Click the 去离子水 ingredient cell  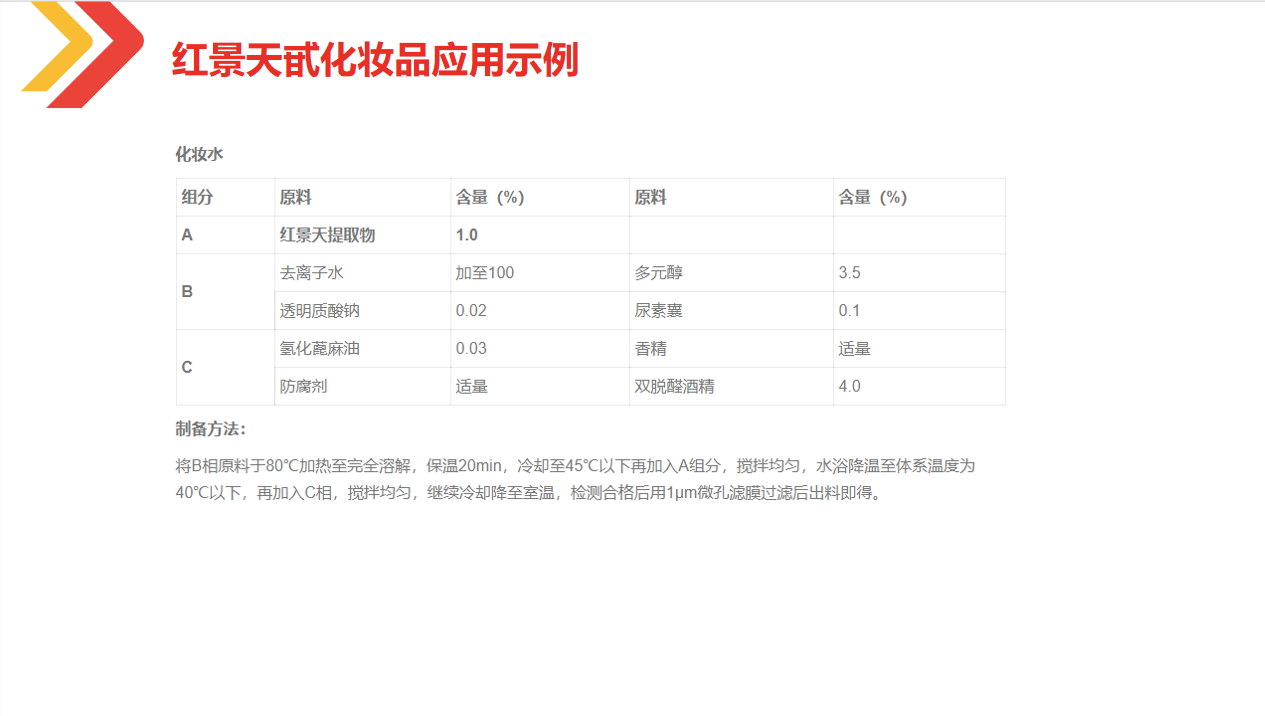tap(311, 273)
